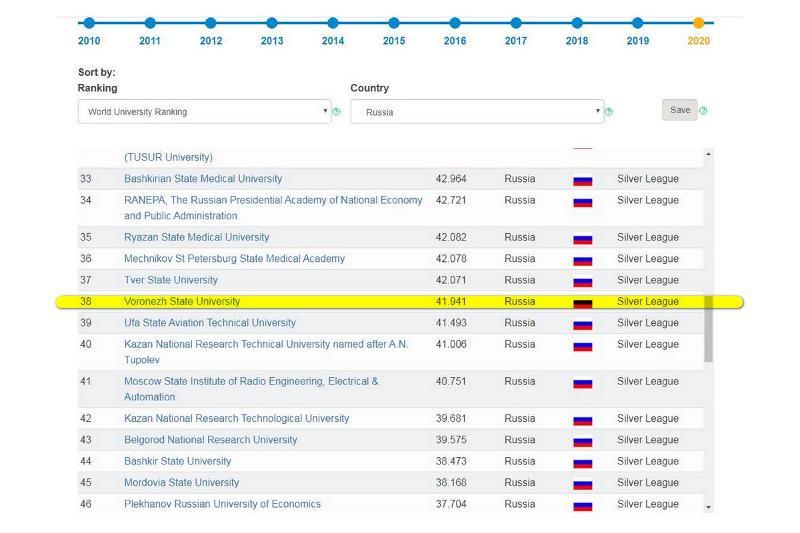Select year 2018 on the timeline
800x533 pixels.
point(577,23)
